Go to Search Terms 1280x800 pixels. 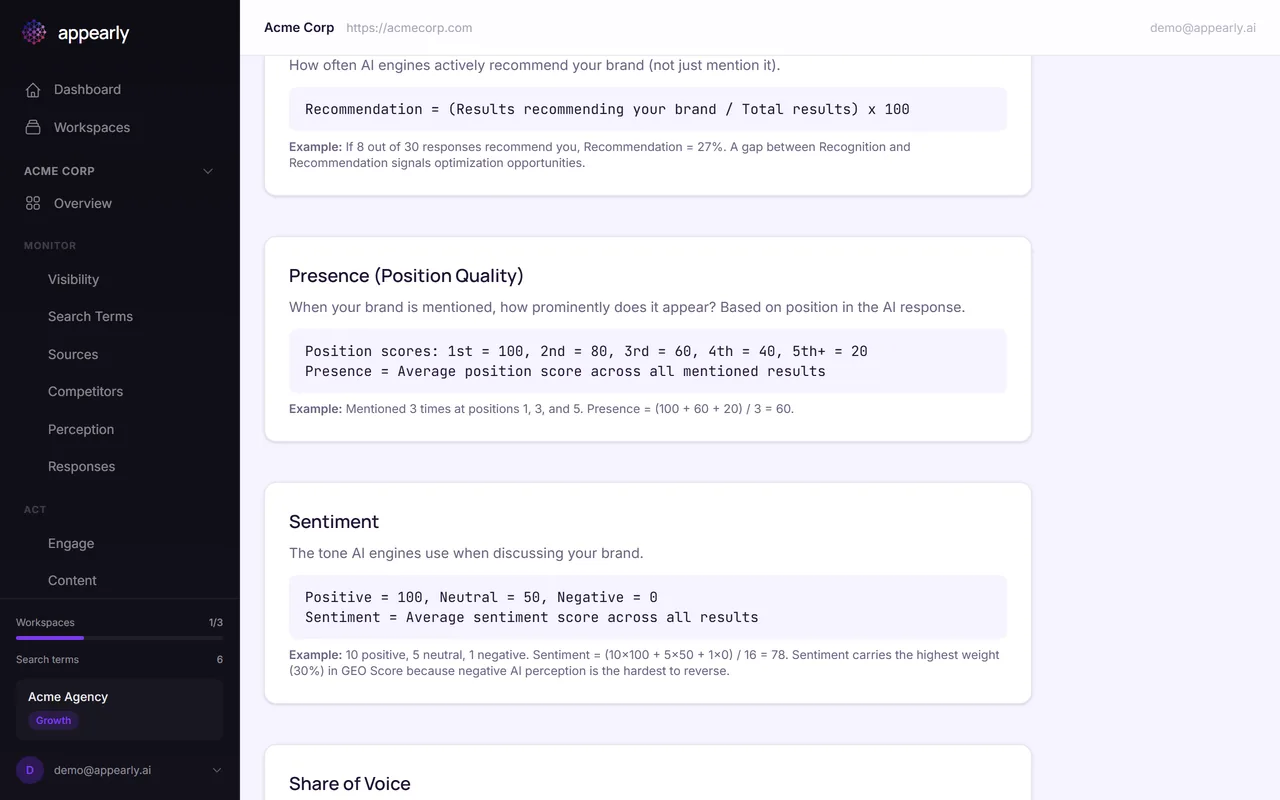tap(90, 317)
